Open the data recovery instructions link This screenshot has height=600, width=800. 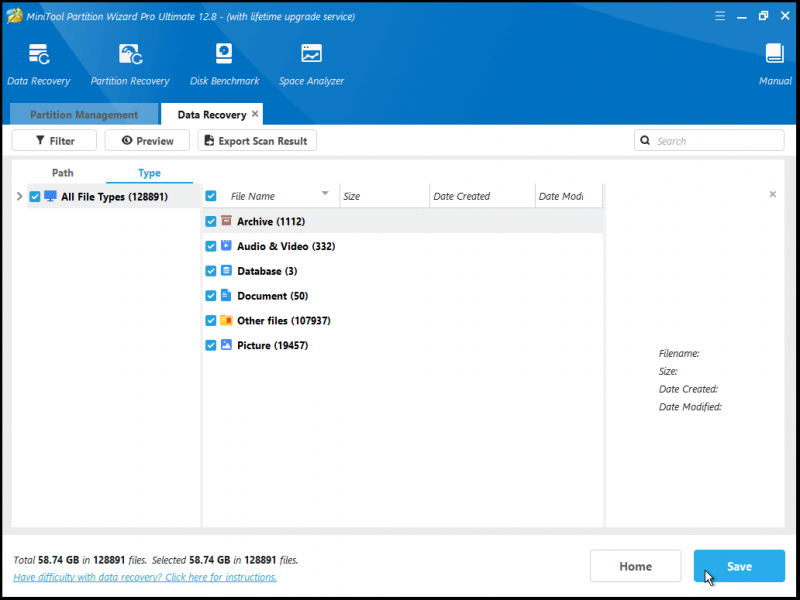(145, 577)
